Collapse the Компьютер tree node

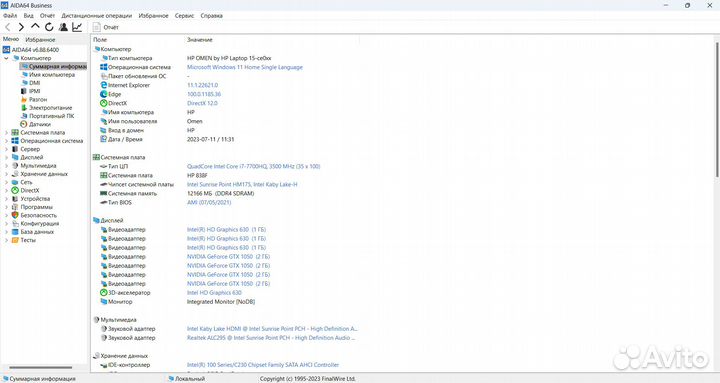point(6,58)
